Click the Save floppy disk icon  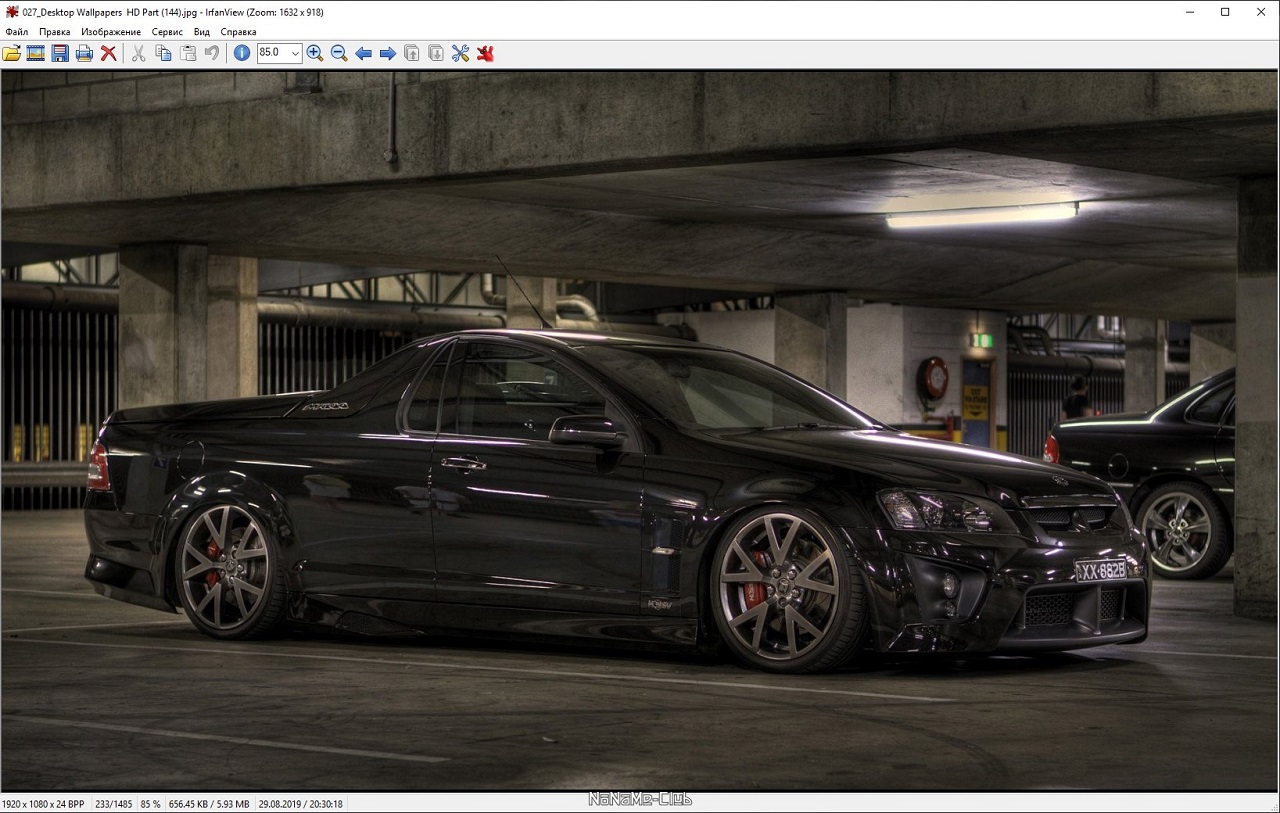pyautogui.click(x=60, y=54)
